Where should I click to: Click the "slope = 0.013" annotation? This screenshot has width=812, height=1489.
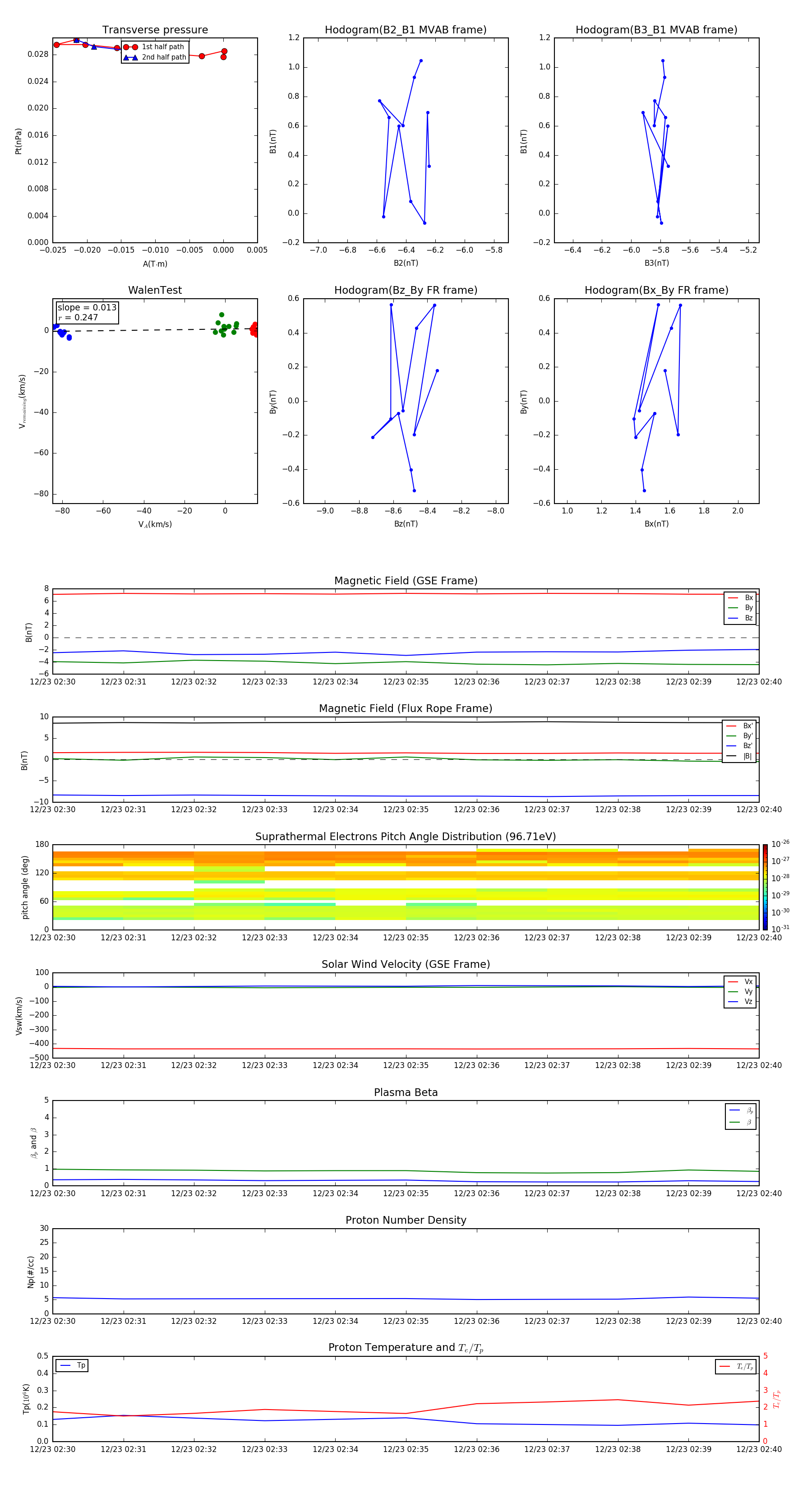click(87, 308)
